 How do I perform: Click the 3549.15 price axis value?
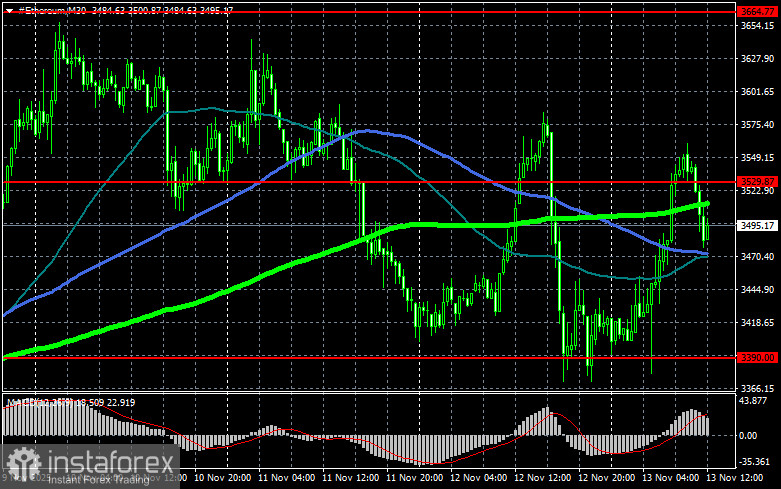(x=758, y=157)
